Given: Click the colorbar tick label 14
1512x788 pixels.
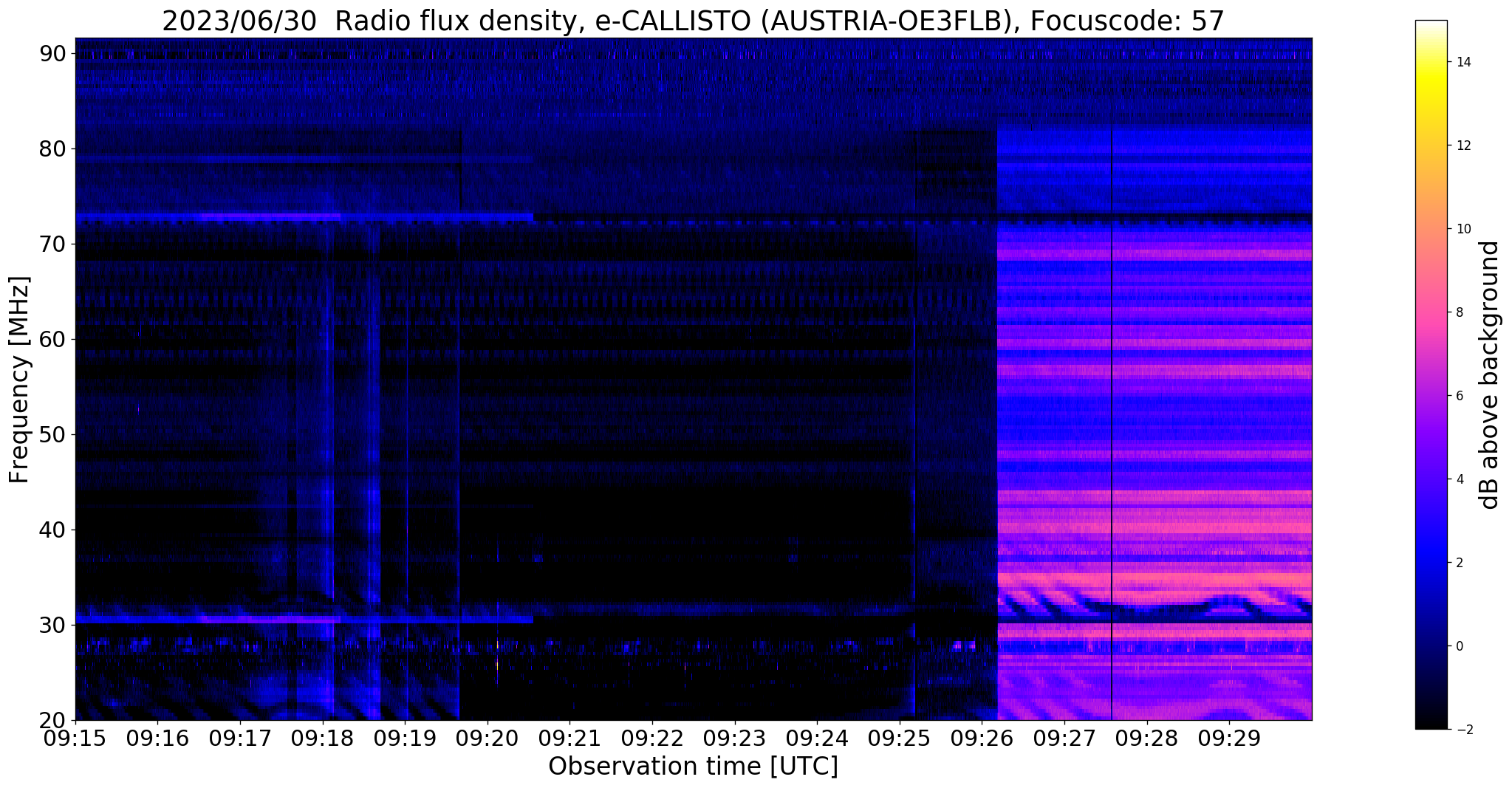Looking at the screenshot, I should click(1463, 62).
